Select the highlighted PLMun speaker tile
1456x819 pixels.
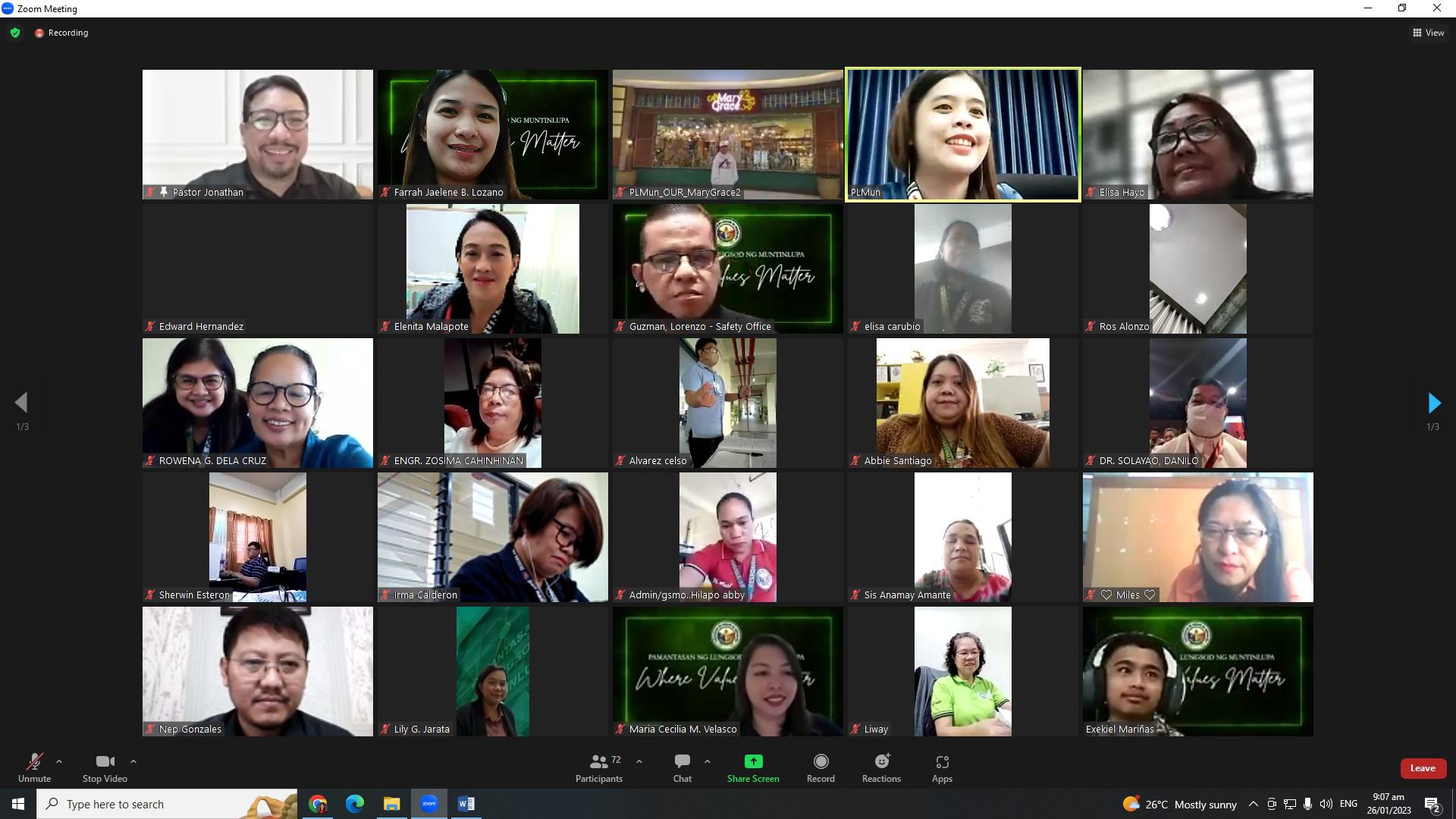click(963, 134)
